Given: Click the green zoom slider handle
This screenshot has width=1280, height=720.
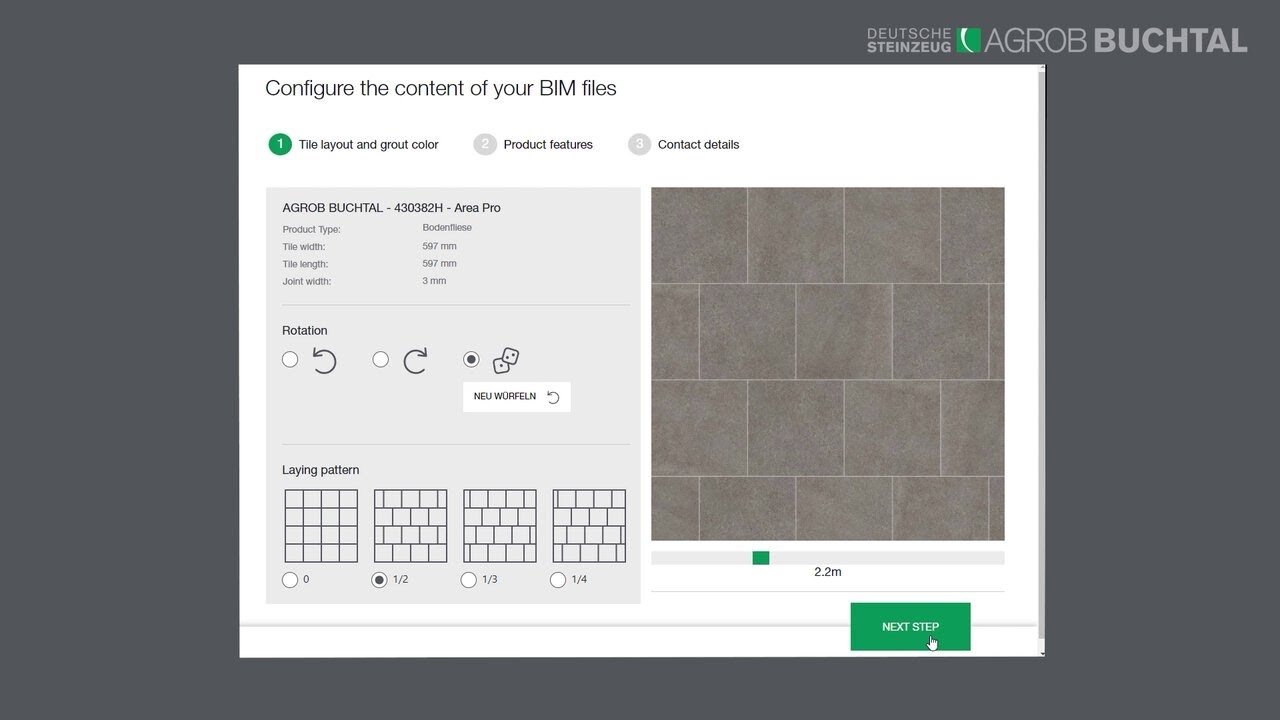Looking at the screenshot, I should point(761,558).
